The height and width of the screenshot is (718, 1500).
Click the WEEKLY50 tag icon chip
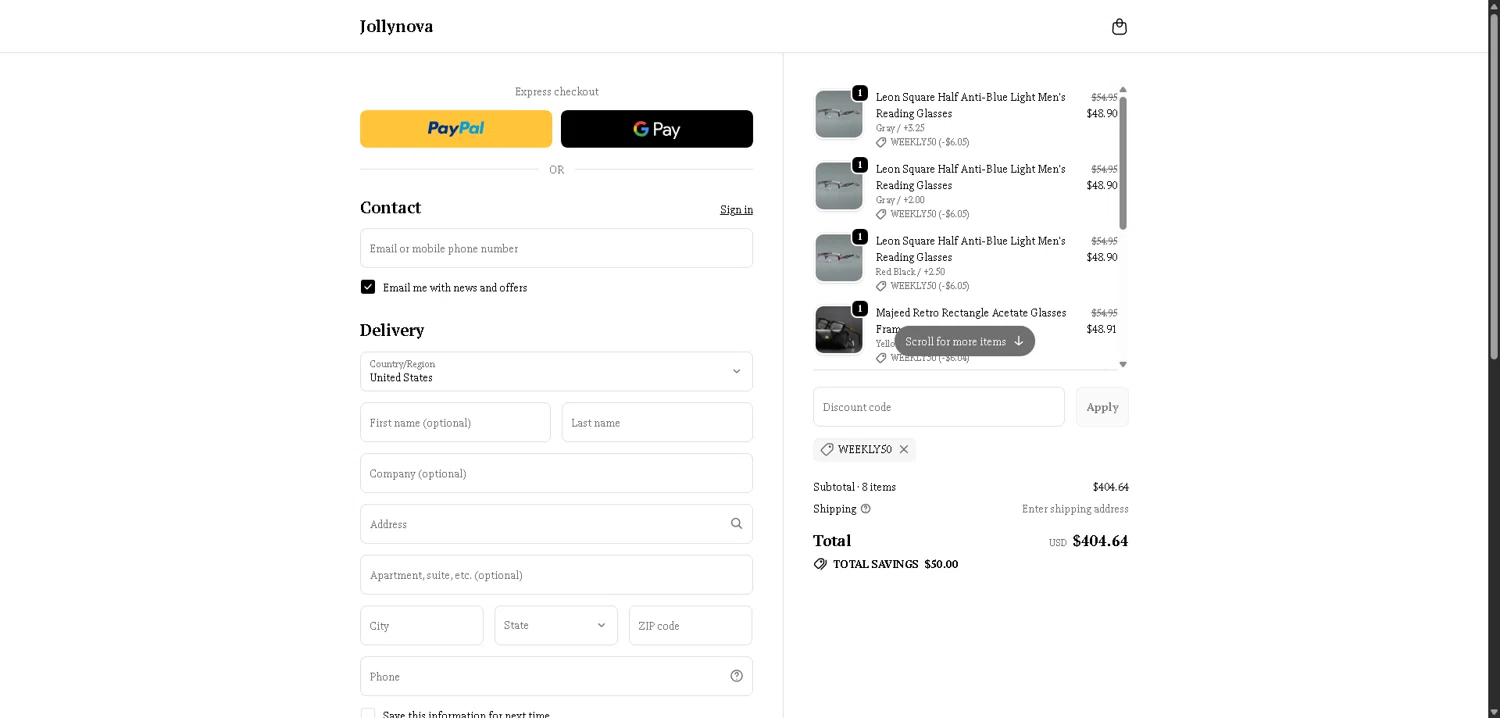click(x=827, y=449)
